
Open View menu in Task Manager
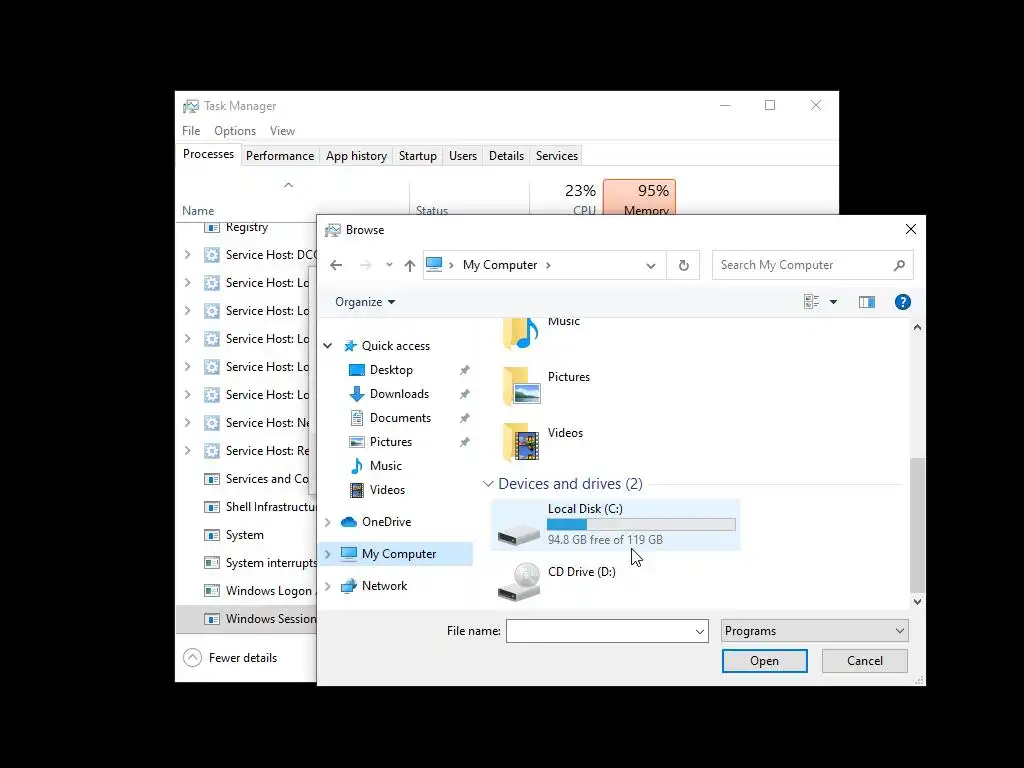pyautogui.click(x=282, y=131)
